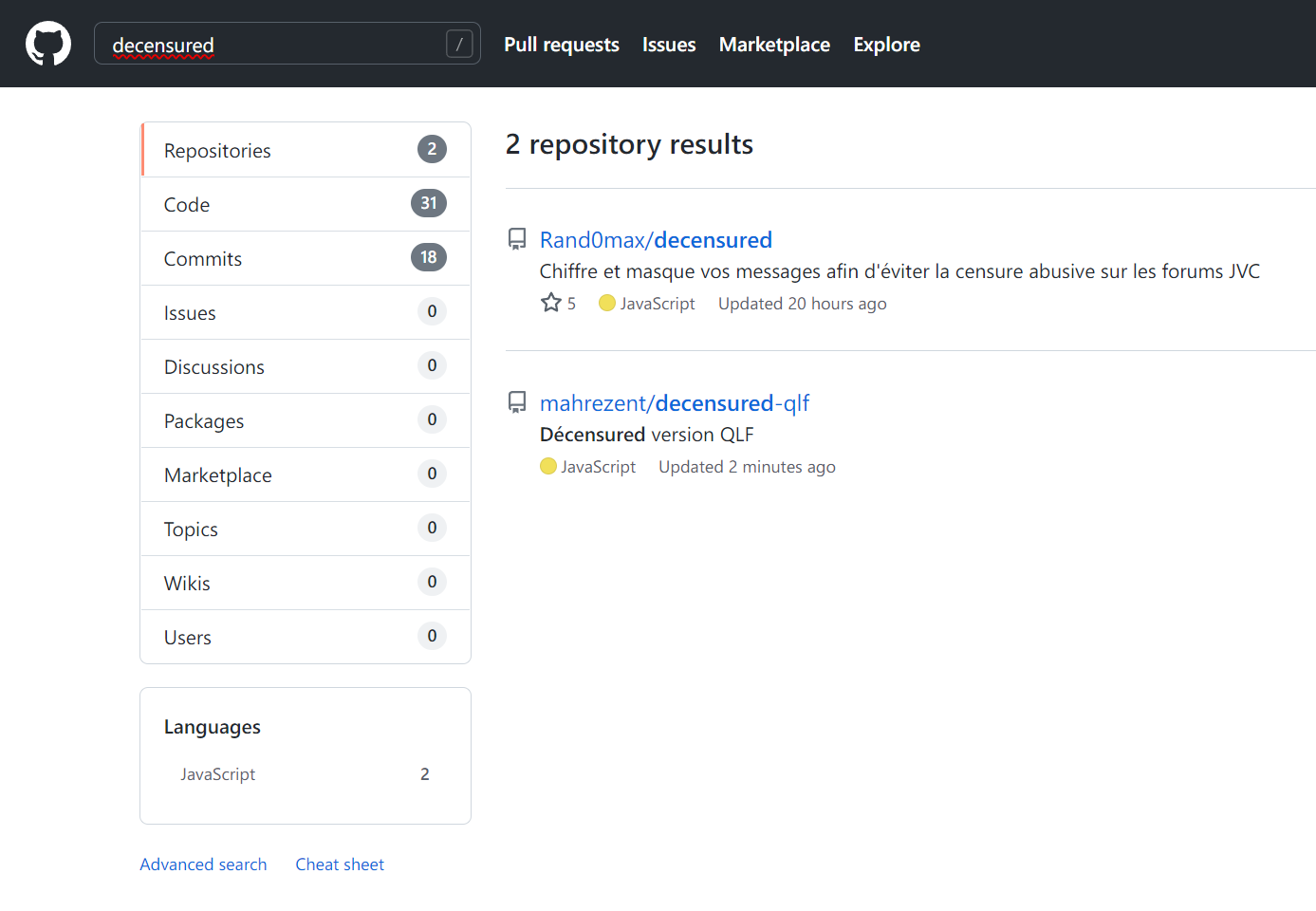Open the Cheat sheet link

(x=340, y=865)
